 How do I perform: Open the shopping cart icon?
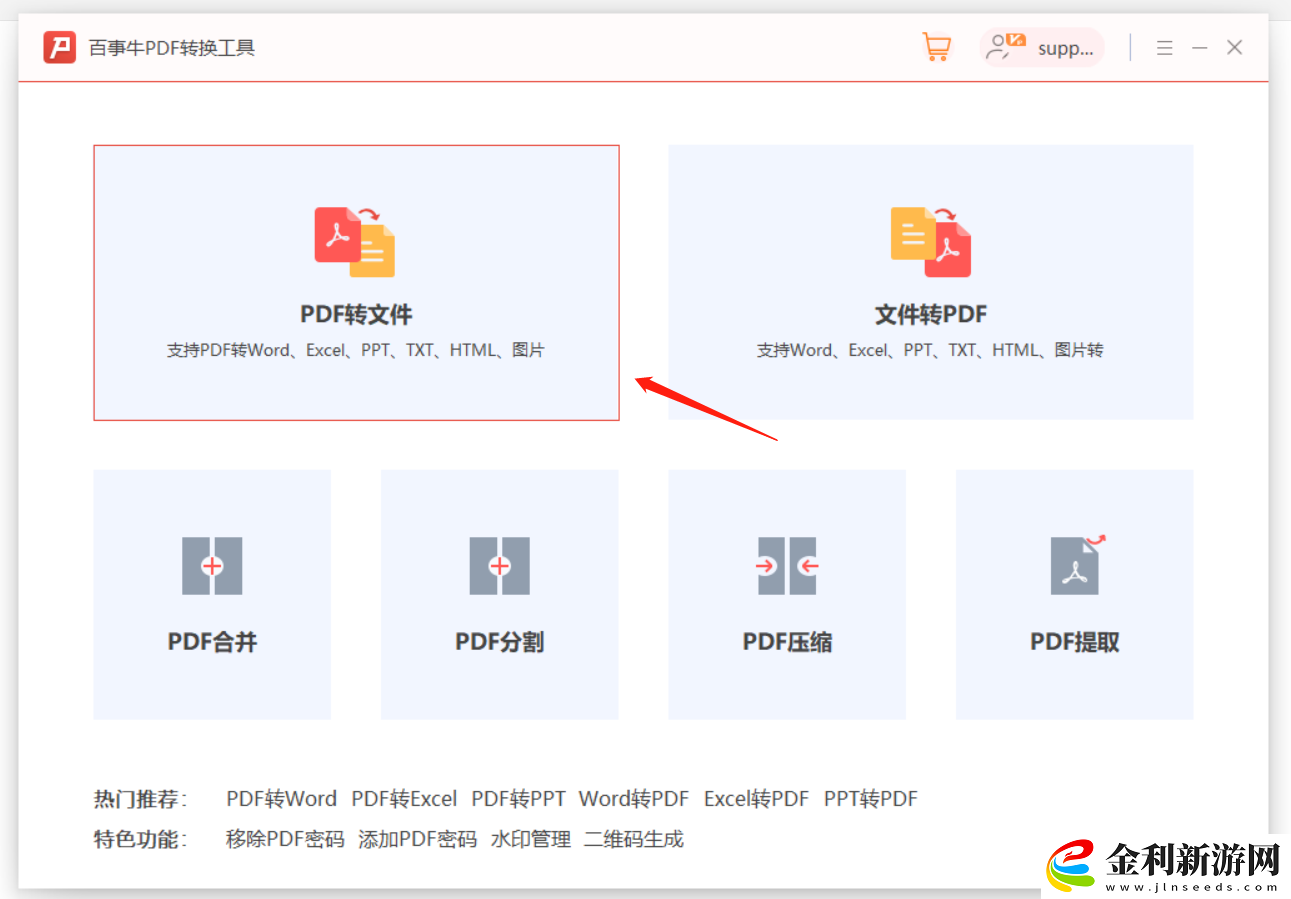tap(936, 47)
